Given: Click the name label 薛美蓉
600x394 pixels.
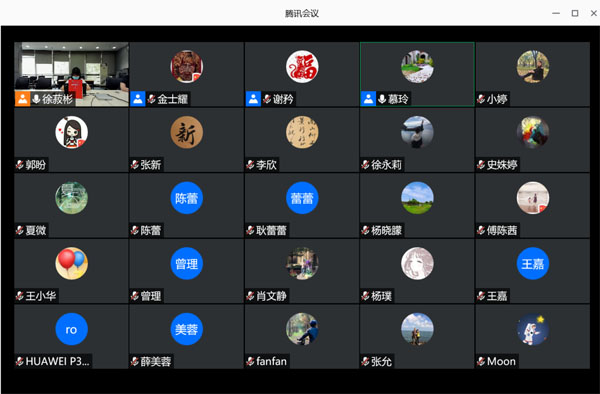Looking at the screenshot, I should pos(155,361).
